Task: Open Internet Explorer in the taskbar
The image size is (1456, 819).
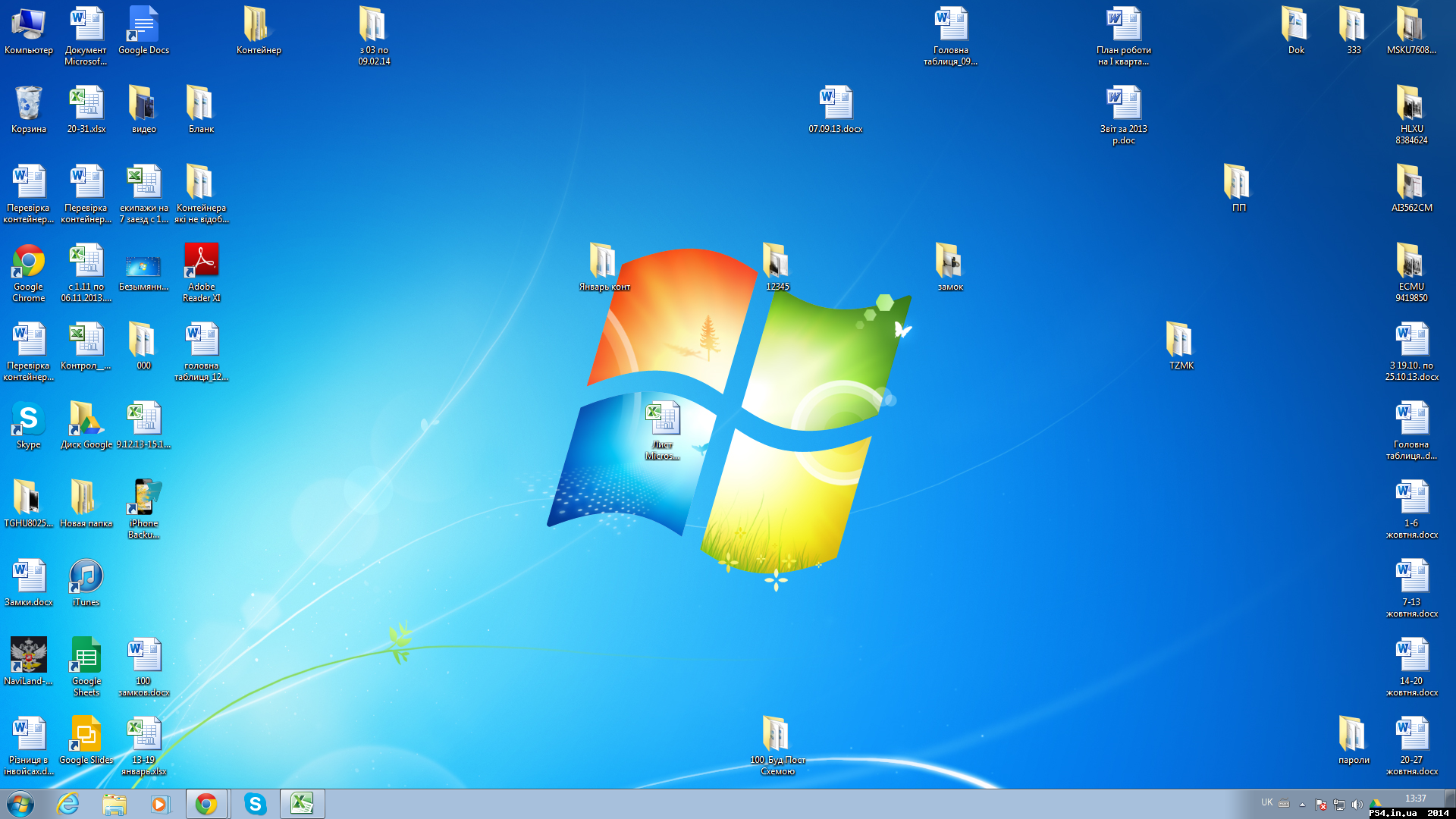Action: (x=68, y=804)
